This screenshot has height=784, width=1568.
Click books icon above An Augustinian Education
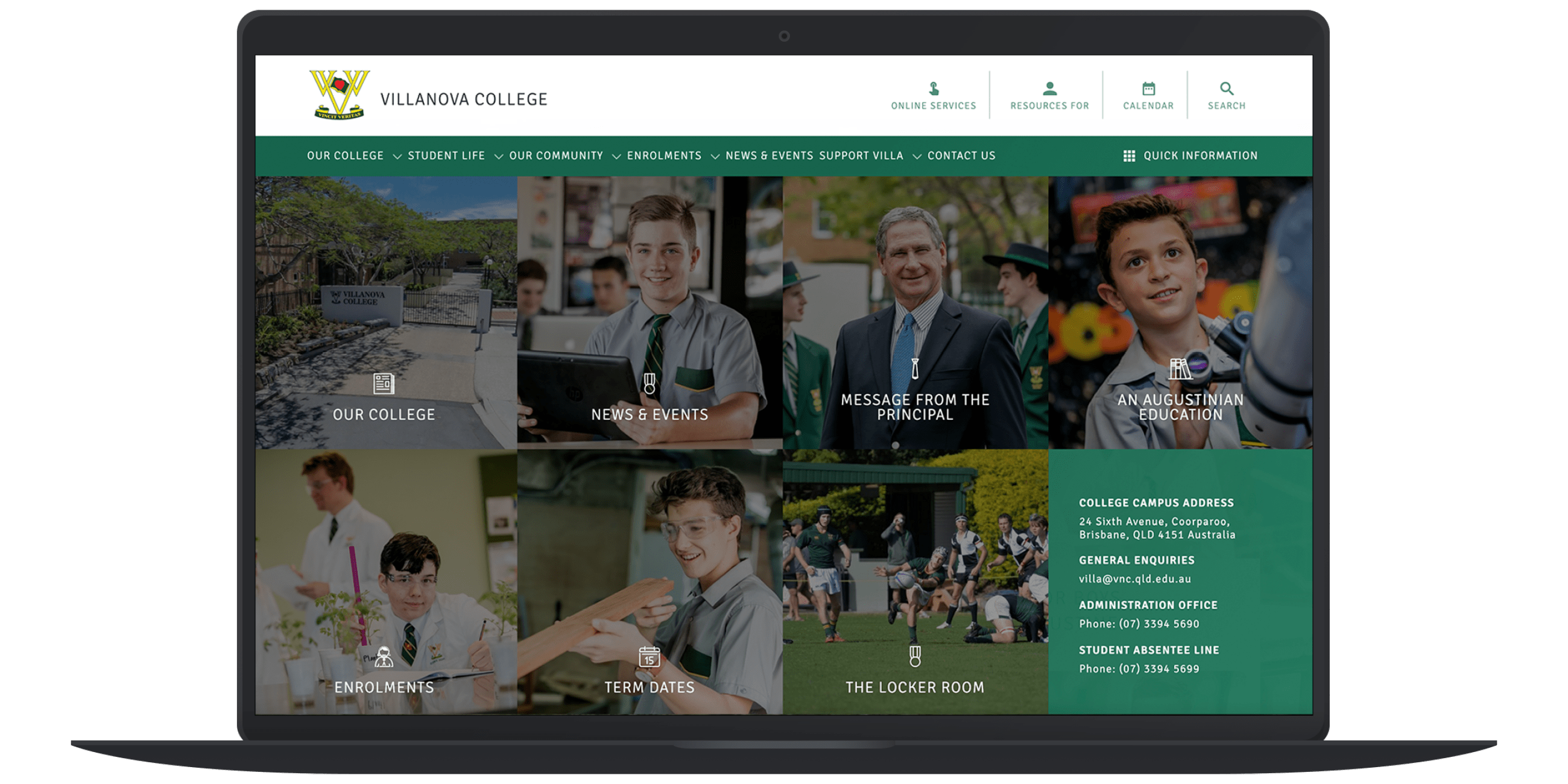(1180, 369)
